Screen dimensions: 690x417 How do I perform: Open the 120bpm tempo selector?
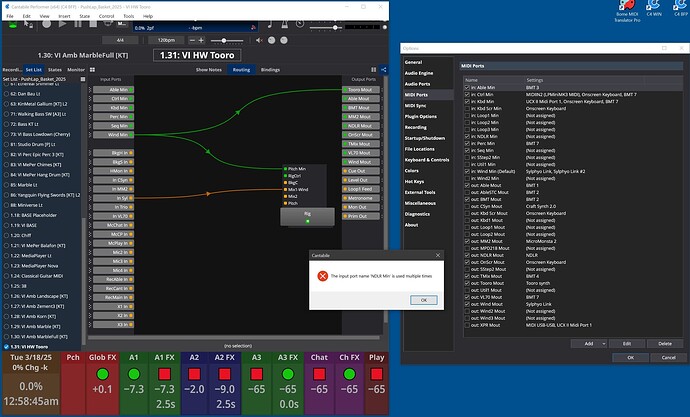point(166,40)
